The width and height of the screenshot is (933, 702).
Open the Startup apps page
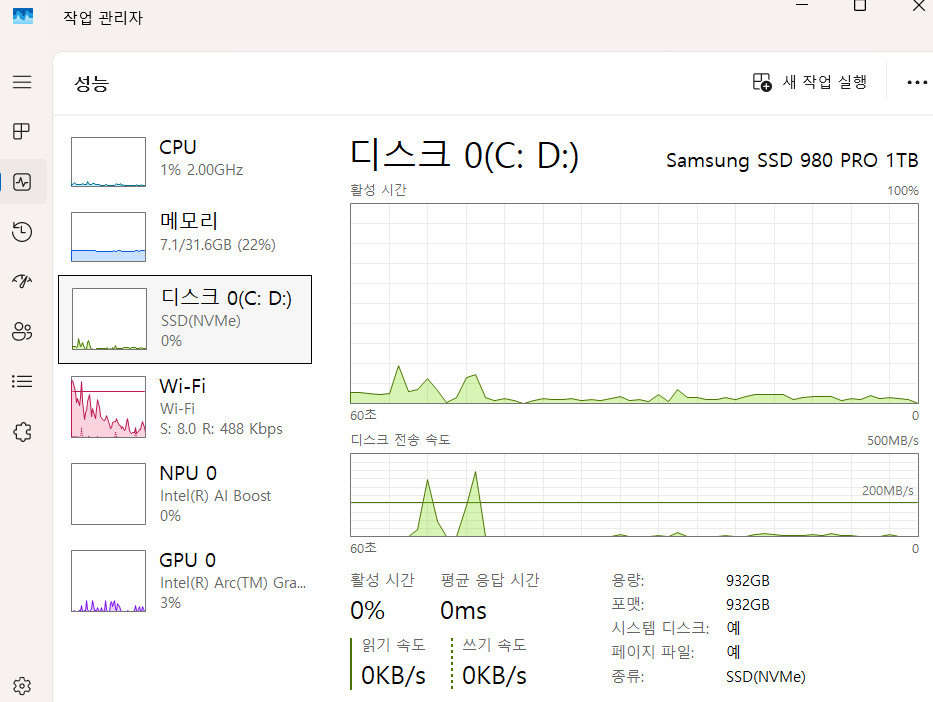22,281
